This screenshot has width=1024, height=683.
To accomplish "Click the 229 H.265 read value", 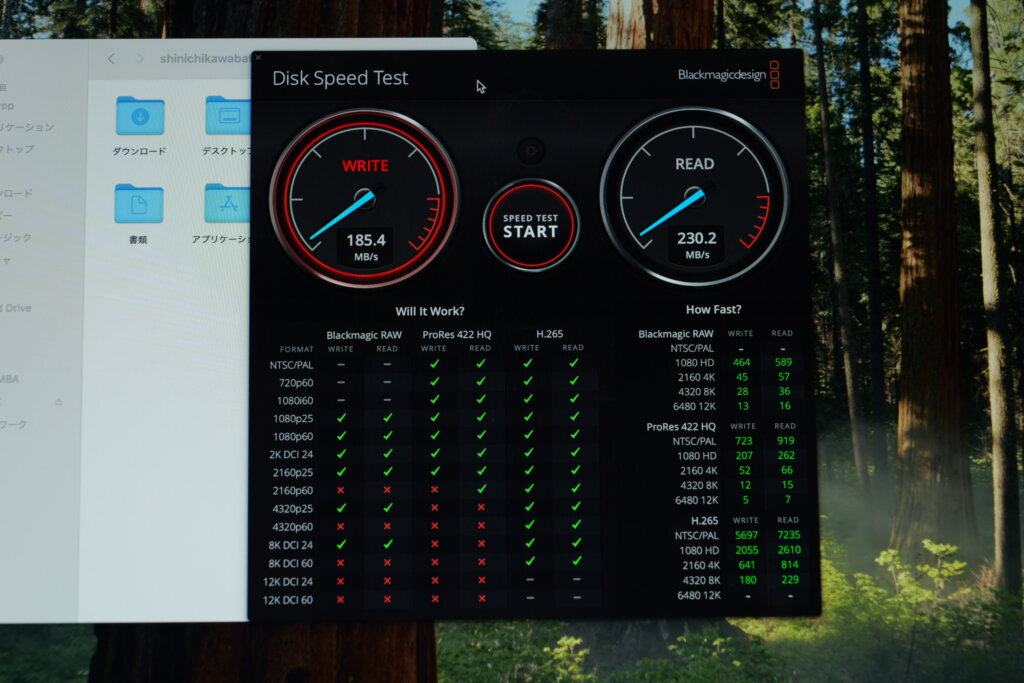I will 790,579.
